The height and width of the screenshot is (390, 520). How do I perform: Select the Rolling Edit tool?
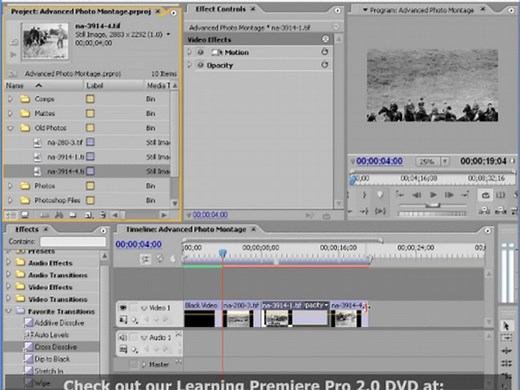click(506, 363)
